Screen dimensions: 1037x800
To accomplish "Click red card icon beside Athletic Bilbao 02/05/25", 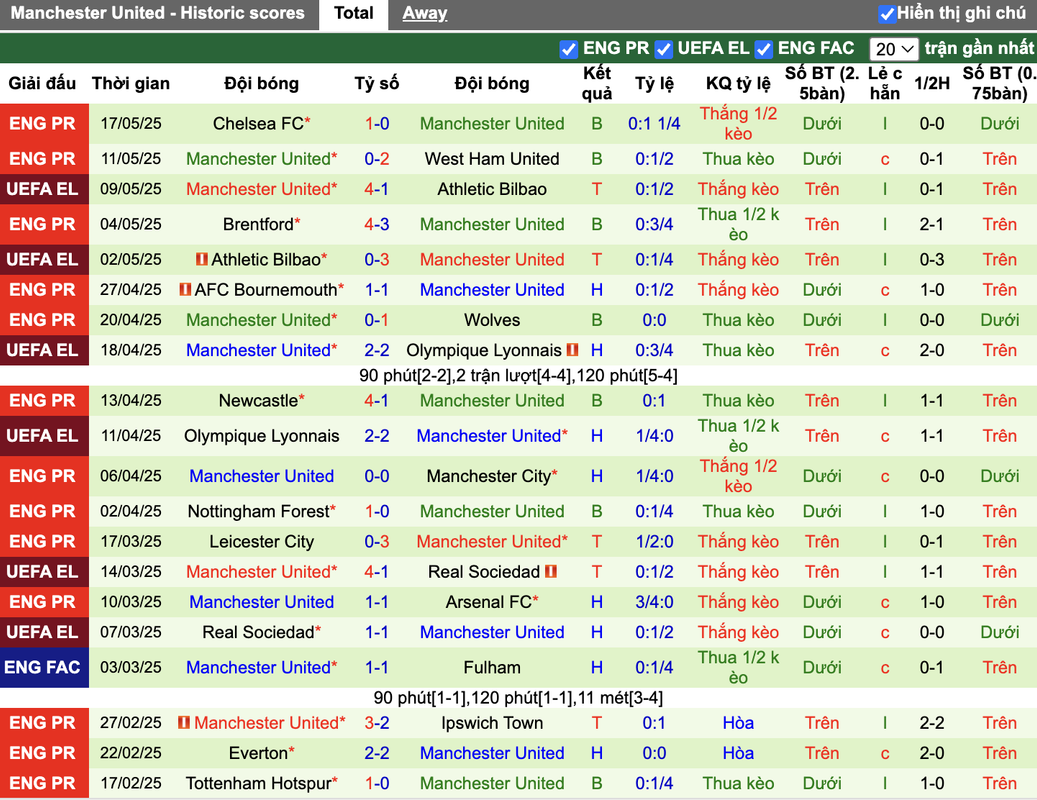I will [x=202, y=259].
